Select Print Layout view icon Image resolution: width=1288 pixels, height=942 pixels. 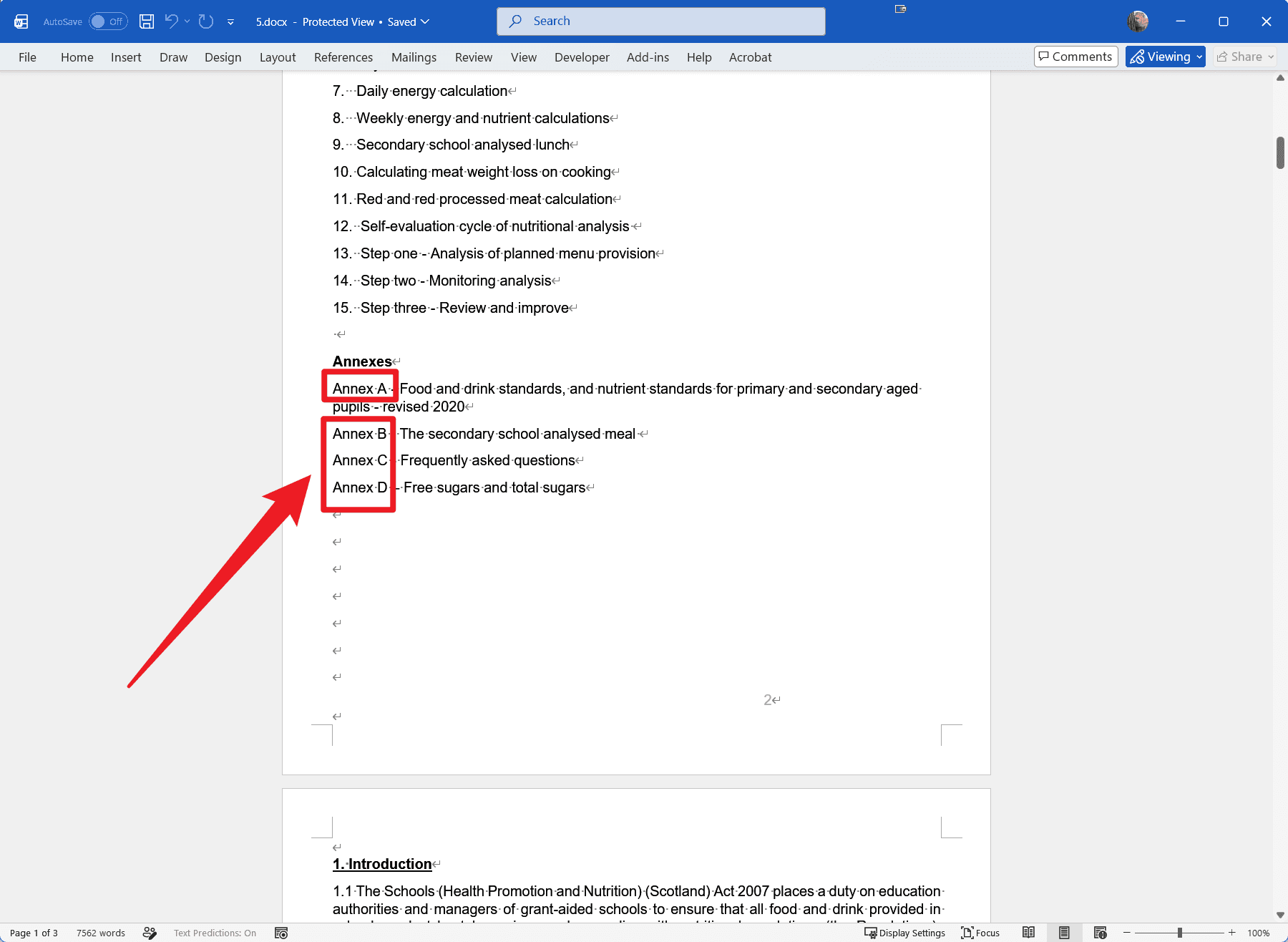tap(1065, 933)
